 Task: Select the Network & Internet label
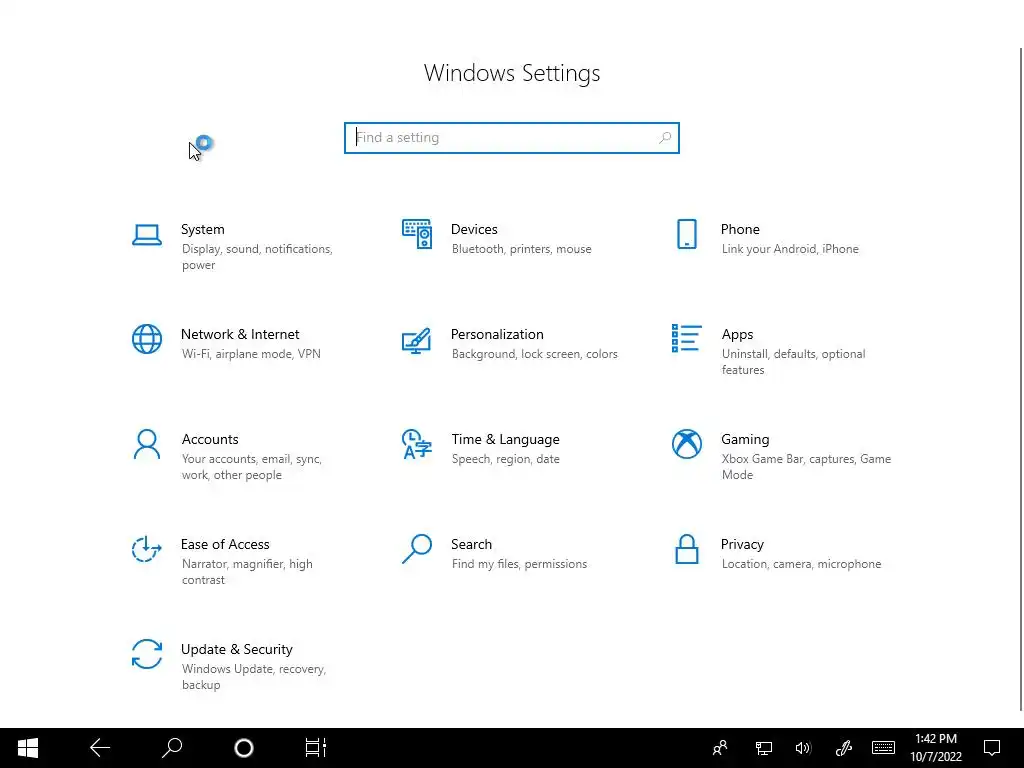point(240,334)
